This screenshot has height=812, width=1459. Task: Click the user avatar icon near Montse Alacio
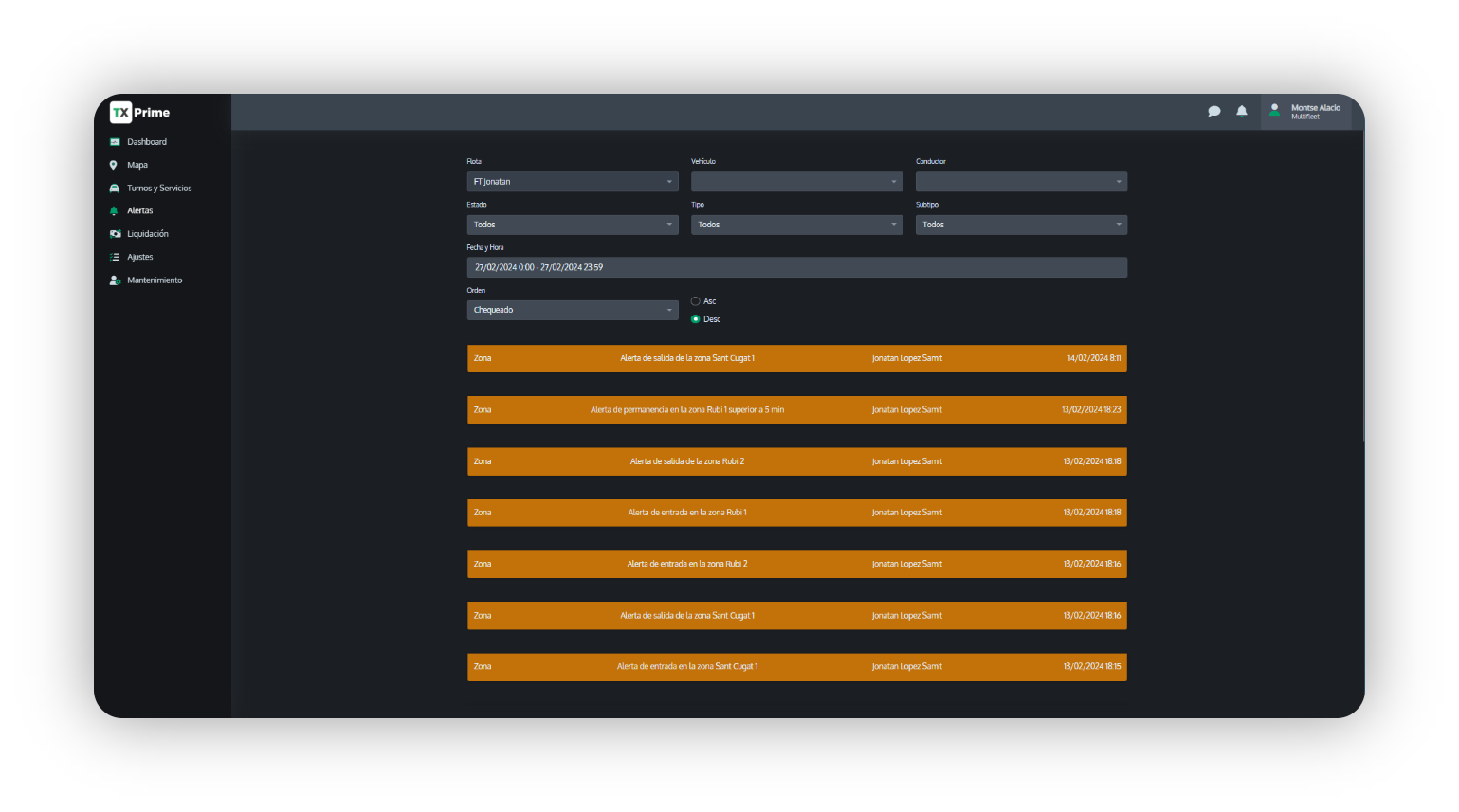1274,111
